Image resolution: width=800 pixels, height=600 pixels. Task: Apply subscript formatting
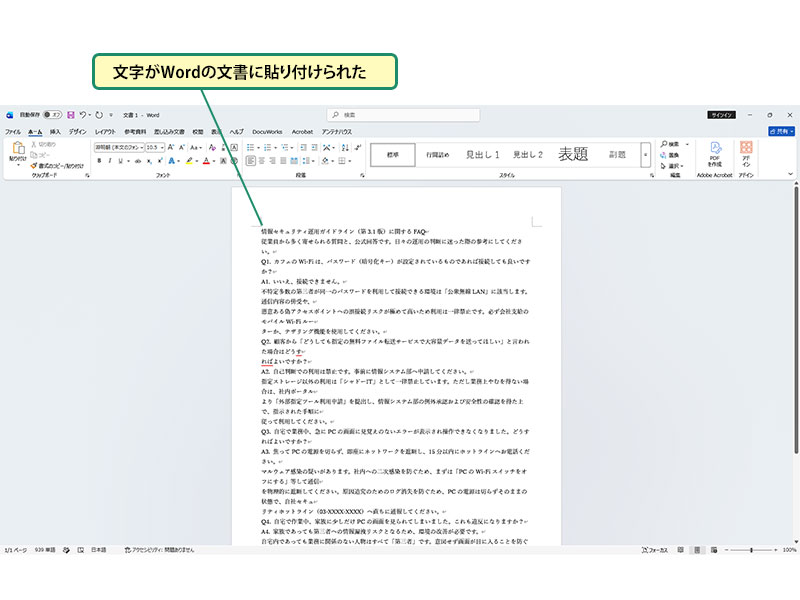pyautogui.click(x=149, y=161)
